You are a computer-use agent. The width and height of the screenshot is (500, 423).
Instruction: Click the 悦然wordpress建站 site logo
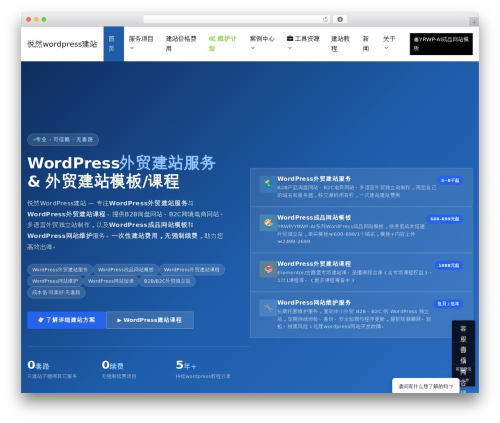click(62, 44)
